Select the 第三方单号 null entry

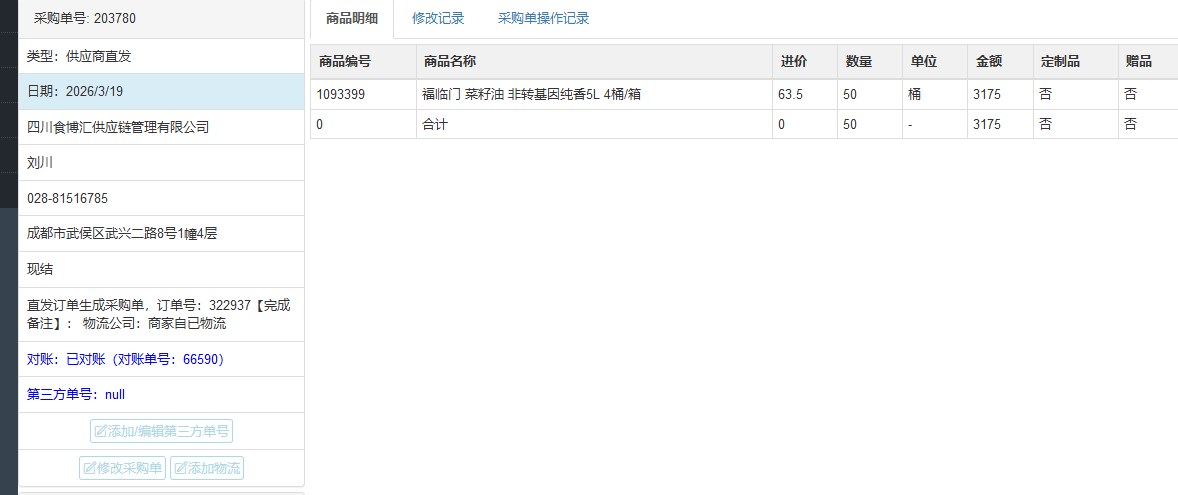click(x=76, y=394)
